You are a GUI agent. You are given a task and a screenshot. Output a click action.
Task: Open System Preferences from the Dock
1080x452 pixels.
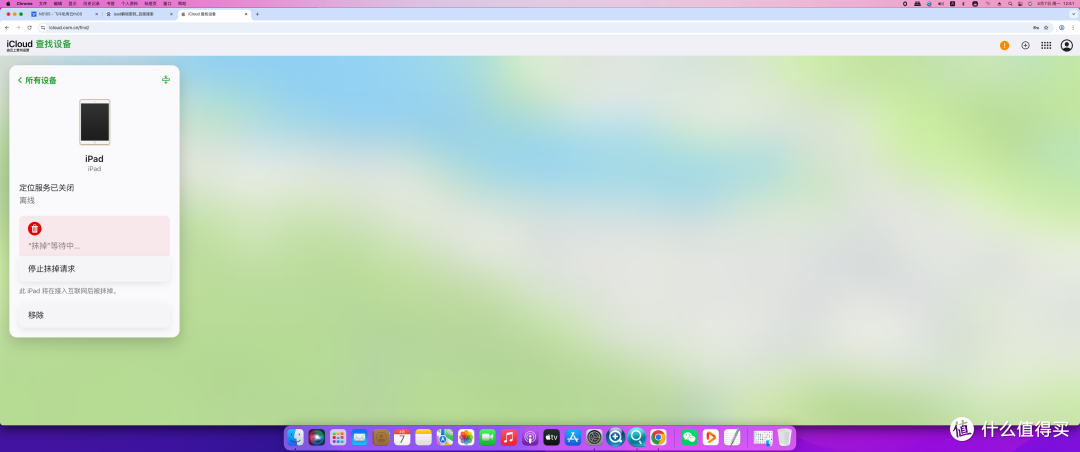[594, 437]
